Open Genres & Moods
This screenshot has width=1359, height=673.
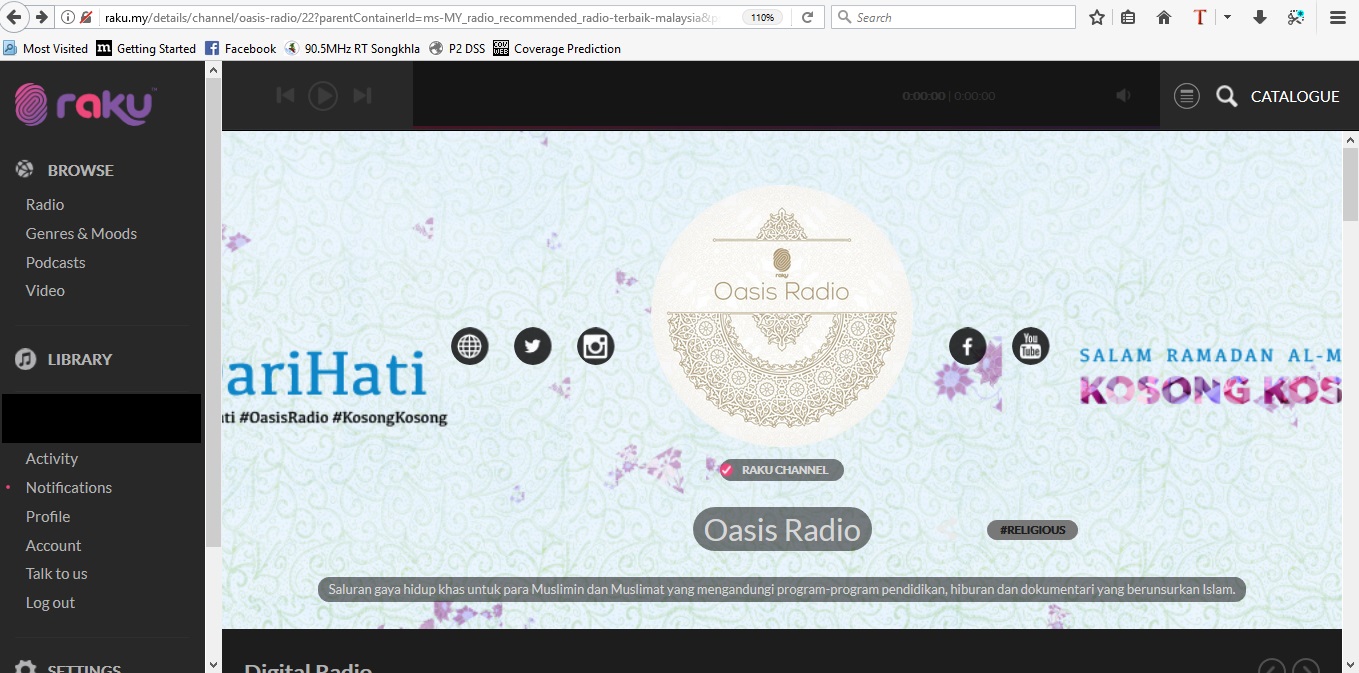(x=81, y=233)
